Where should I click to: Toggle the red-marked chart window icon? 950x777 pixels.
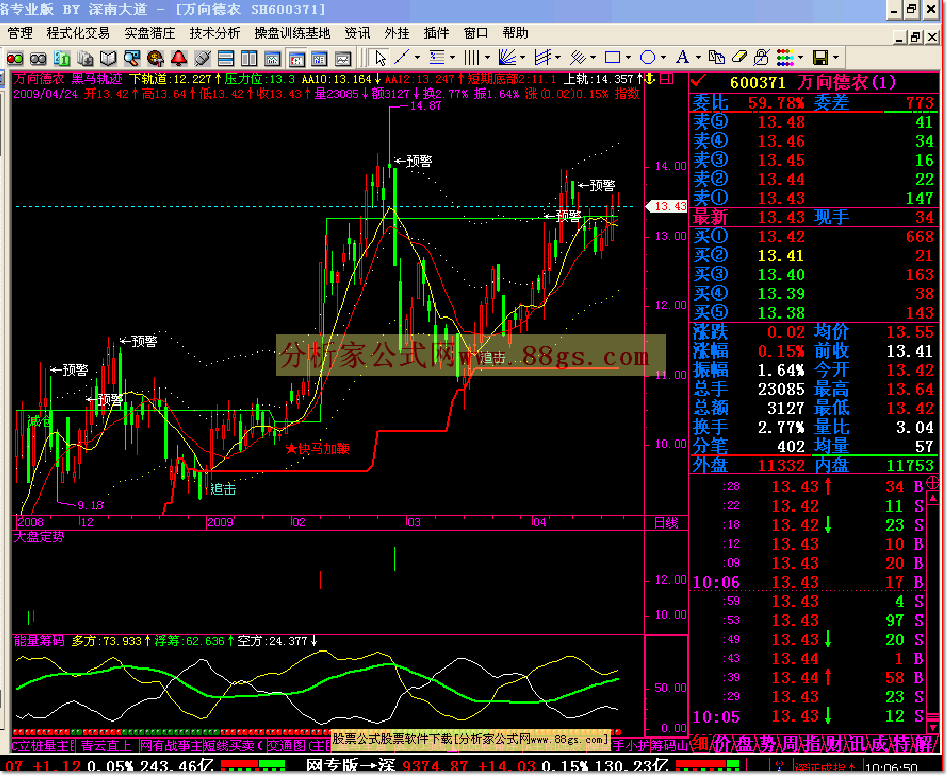pyautogui.click(x=296, y=58)
